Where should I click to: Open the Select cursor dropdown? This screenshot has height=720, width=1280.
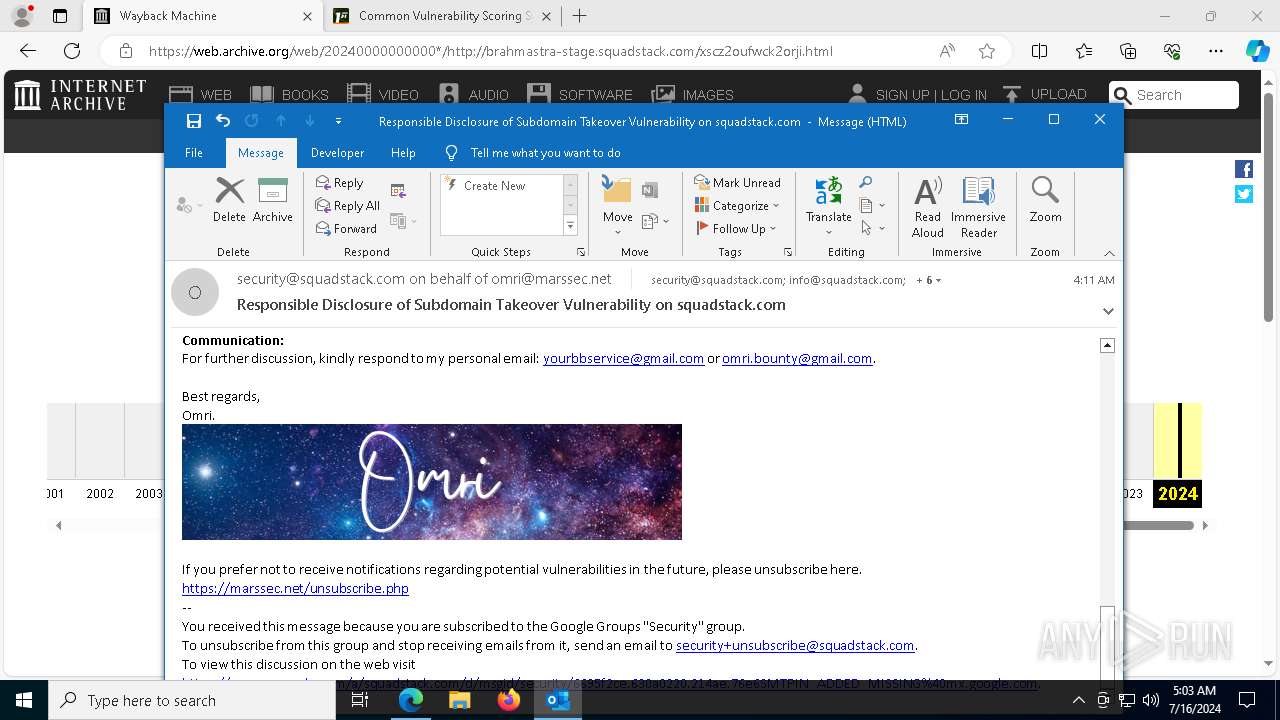pyautogui.click(x=872, y=229)
